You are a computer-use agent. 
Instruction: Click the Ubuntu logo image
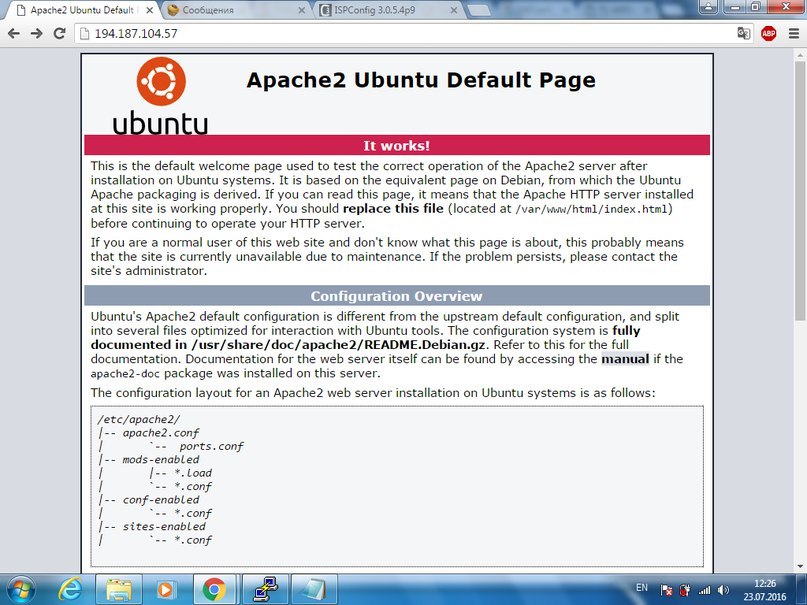click(x=161, y=96)
